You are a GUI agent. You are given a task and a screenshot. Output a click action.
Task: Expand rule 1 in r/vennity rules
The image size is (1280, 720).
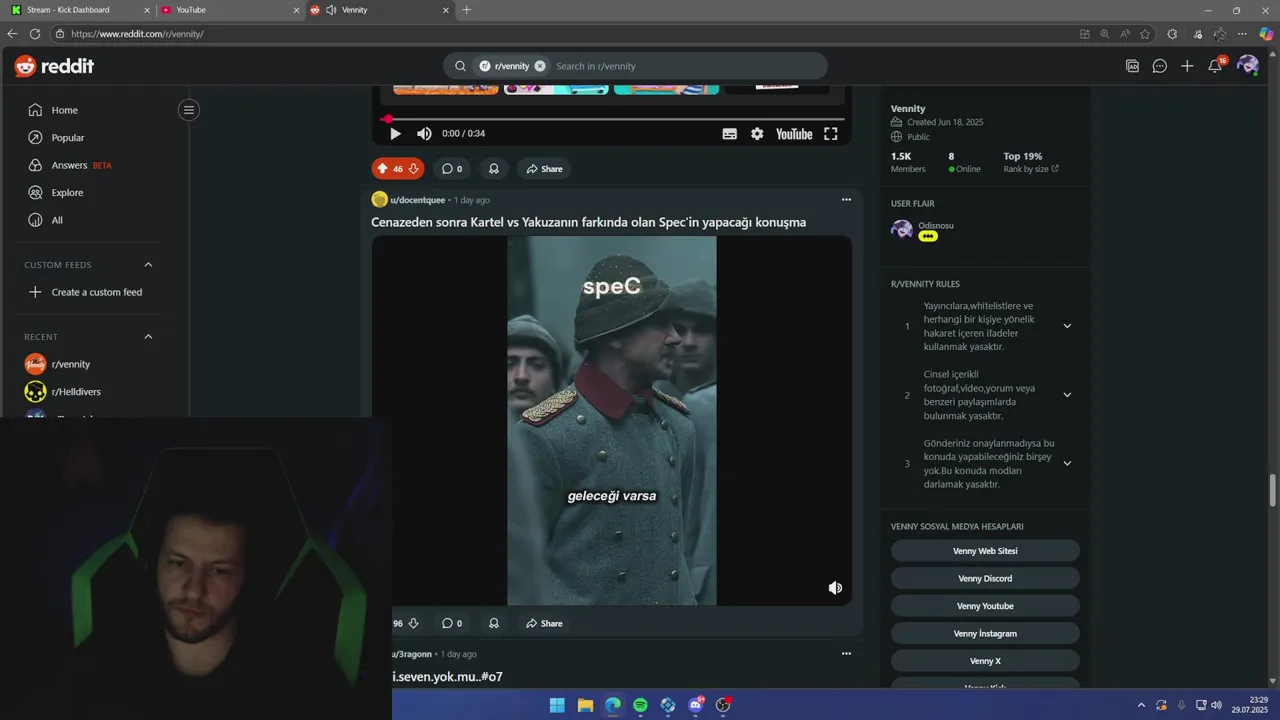point(1067,326)
